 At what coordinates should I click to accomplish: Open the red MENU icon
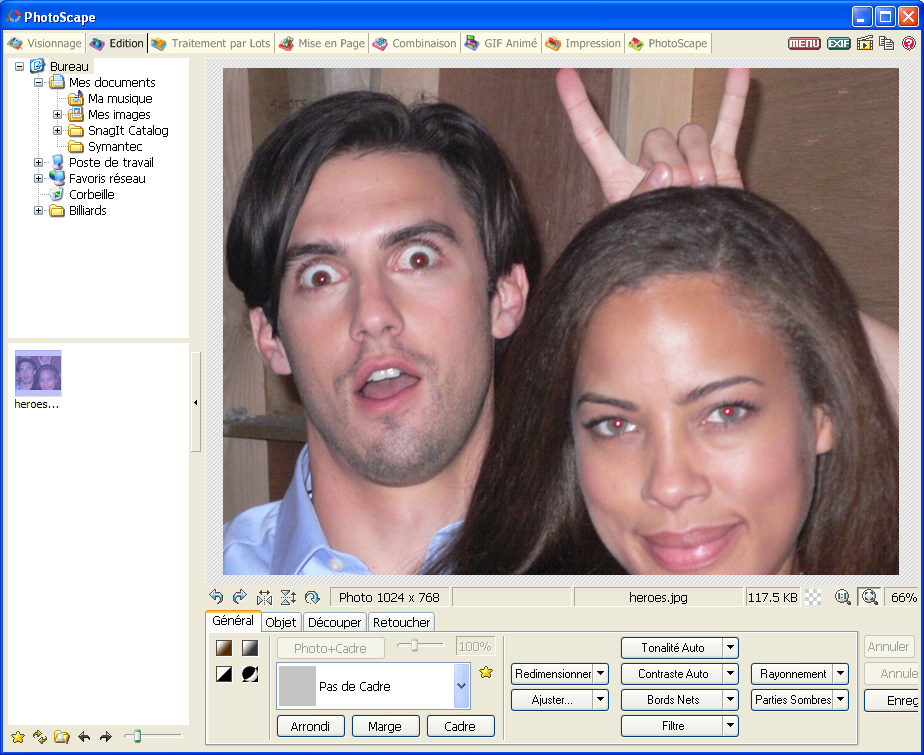pyautogui.click(x=805, y=43)
